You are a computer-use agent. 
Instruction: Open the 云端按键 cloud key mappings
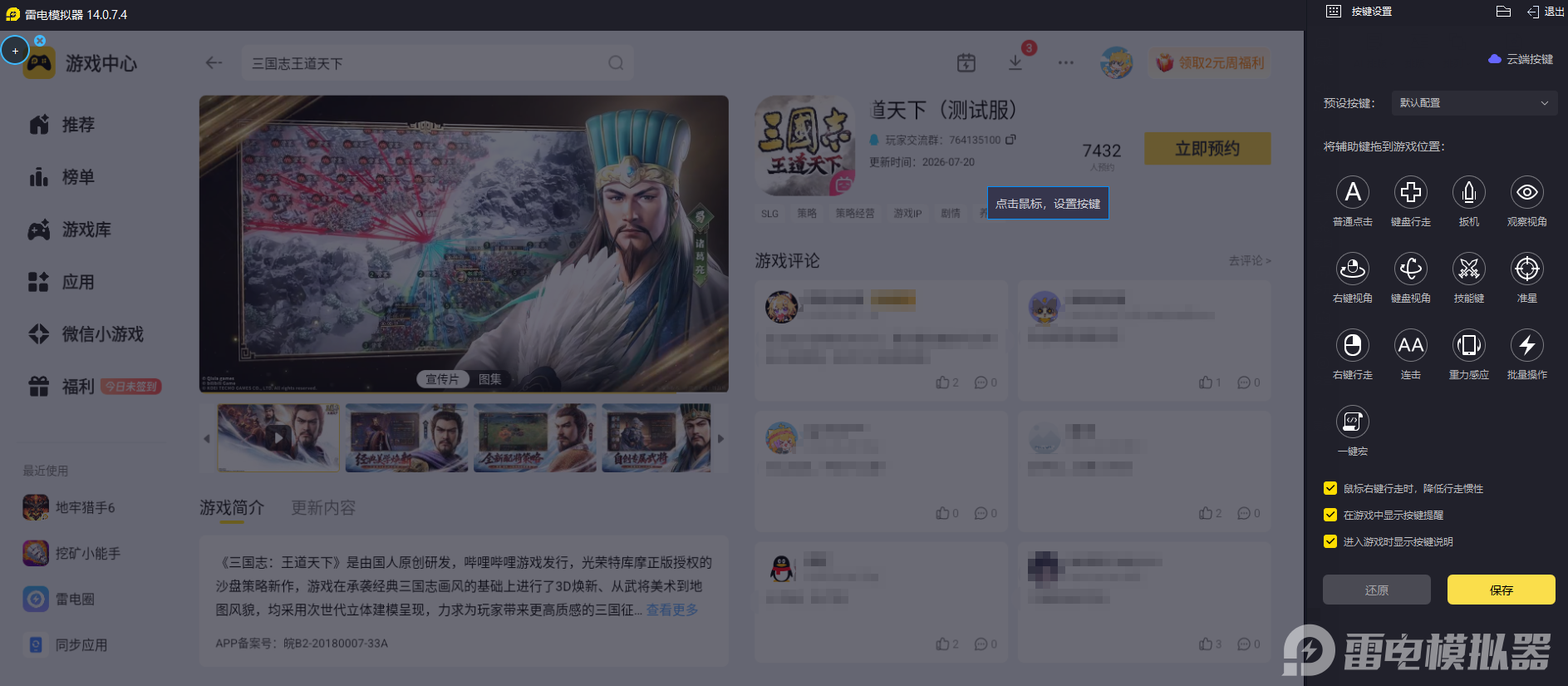point(1521,59)
